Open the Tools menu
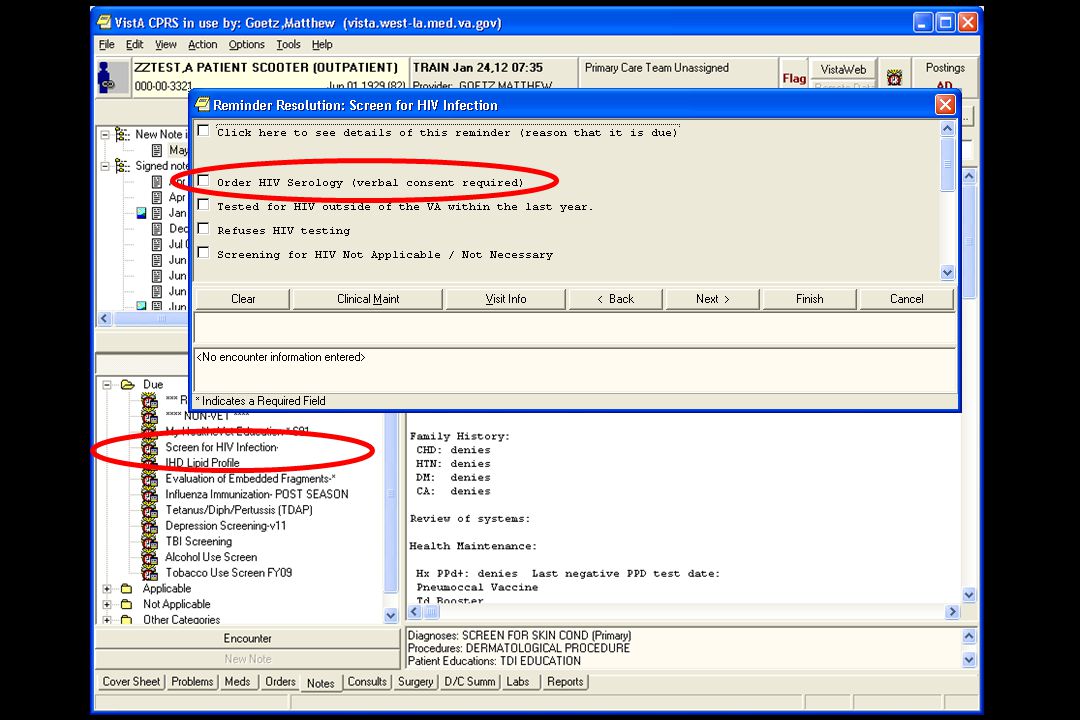 click(288, 45)
